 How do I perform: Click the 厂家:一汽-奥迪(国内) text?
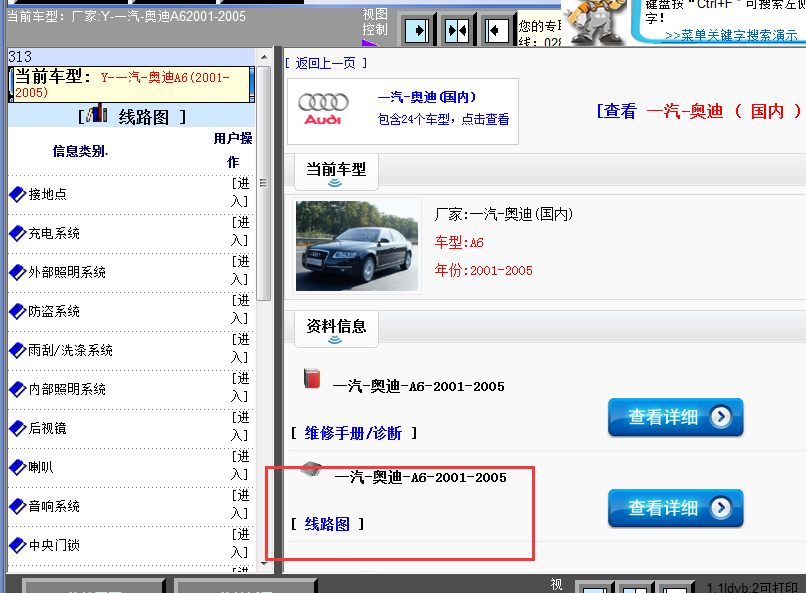[x=504, y=214]
